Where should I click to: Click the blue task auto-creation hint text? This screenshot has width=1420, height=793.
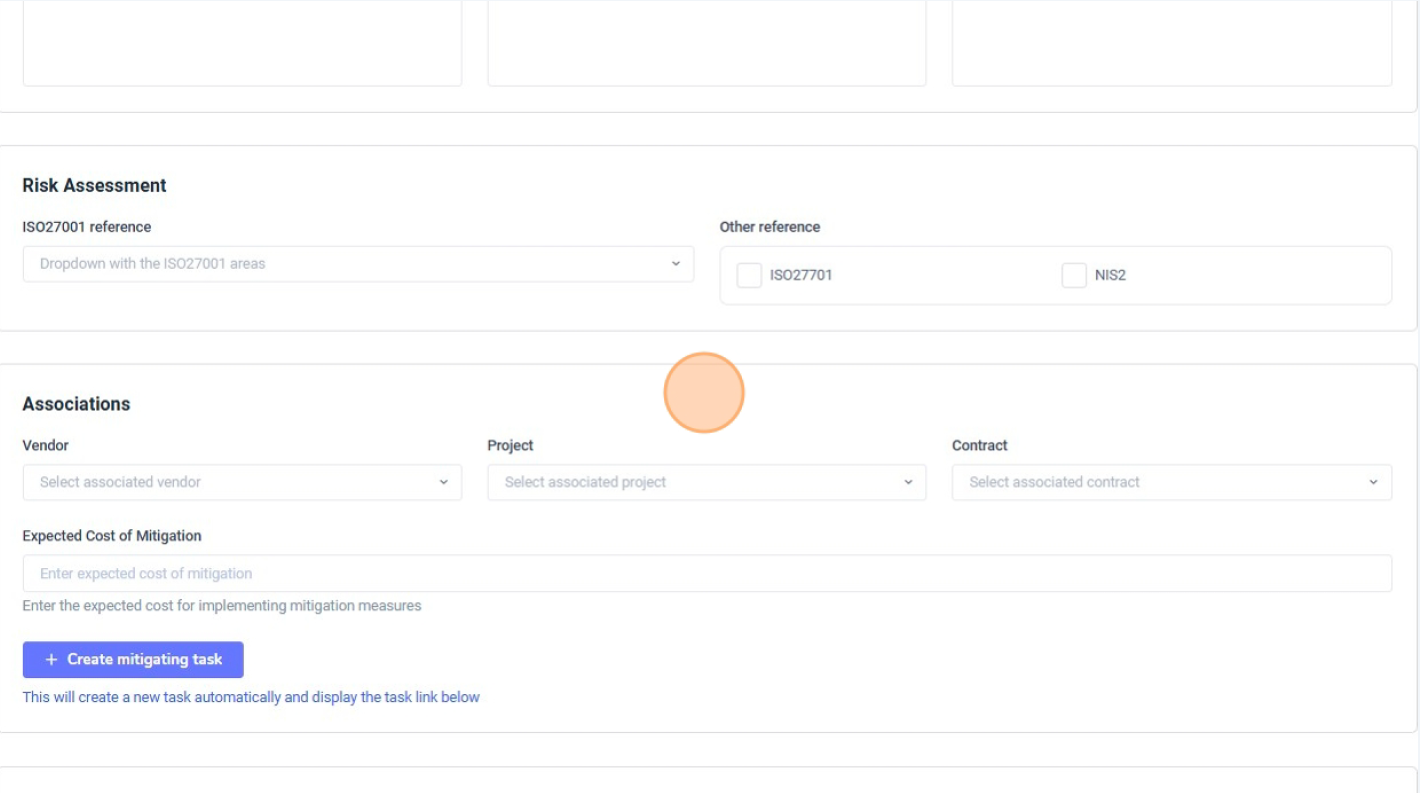(x=251, y=697)
